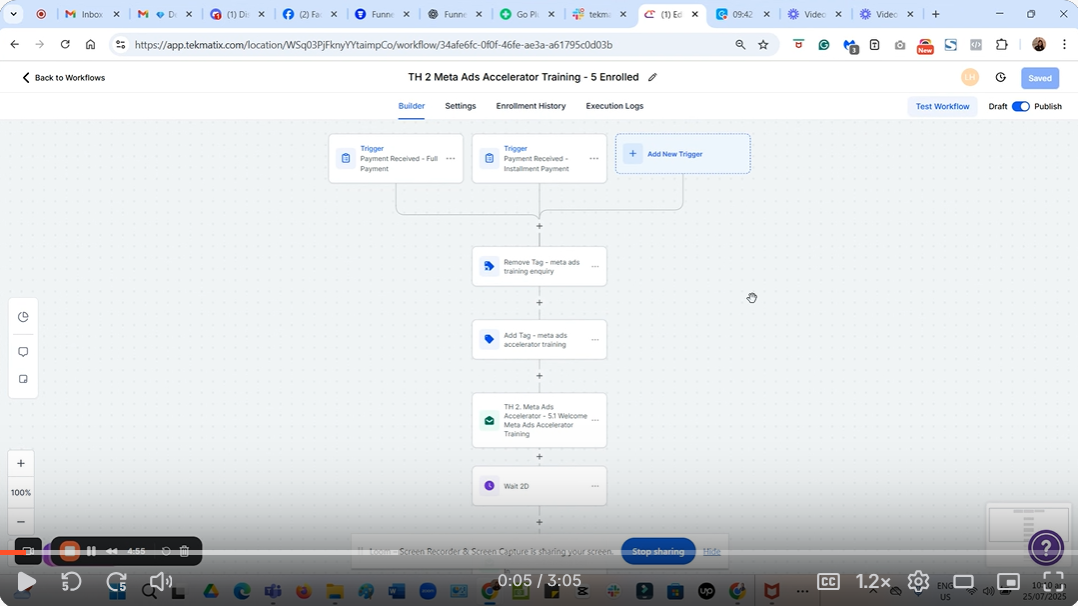Click Test Workflow button
This screenshot has height=606, width=1078.
coord(942,107)
